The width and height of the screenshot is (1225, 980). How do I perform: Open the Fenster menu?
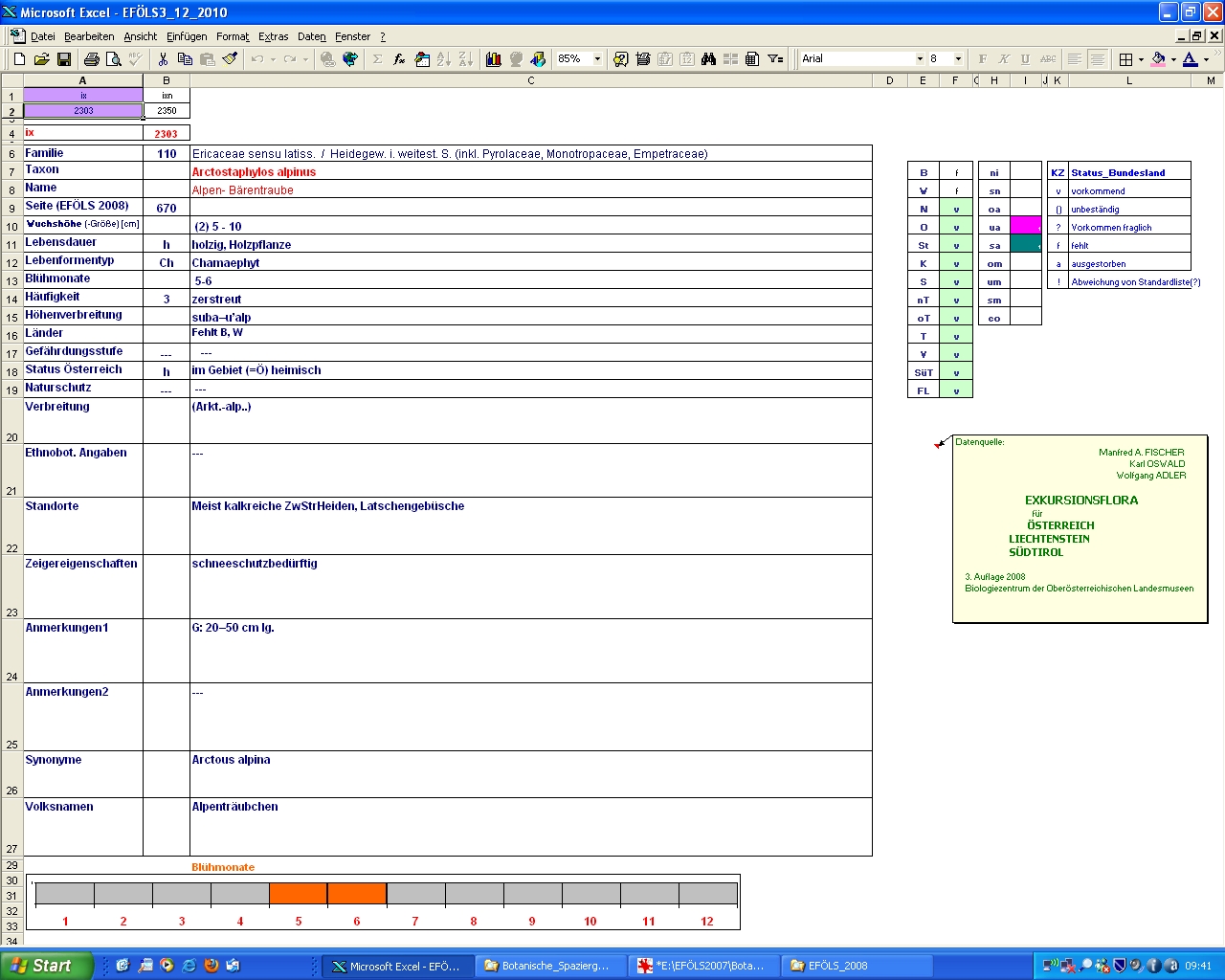click(x=352, y=36)
